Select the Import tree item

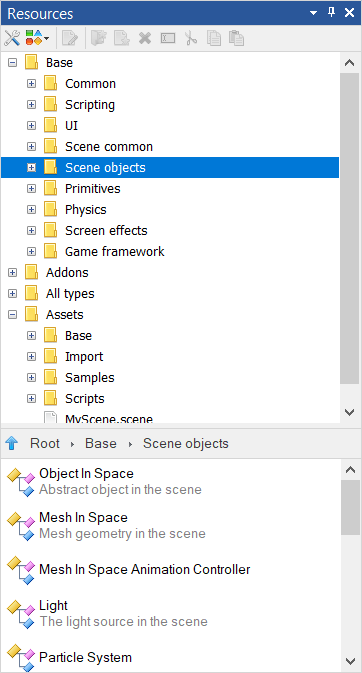pyautogui.click(x=84, y=357)
